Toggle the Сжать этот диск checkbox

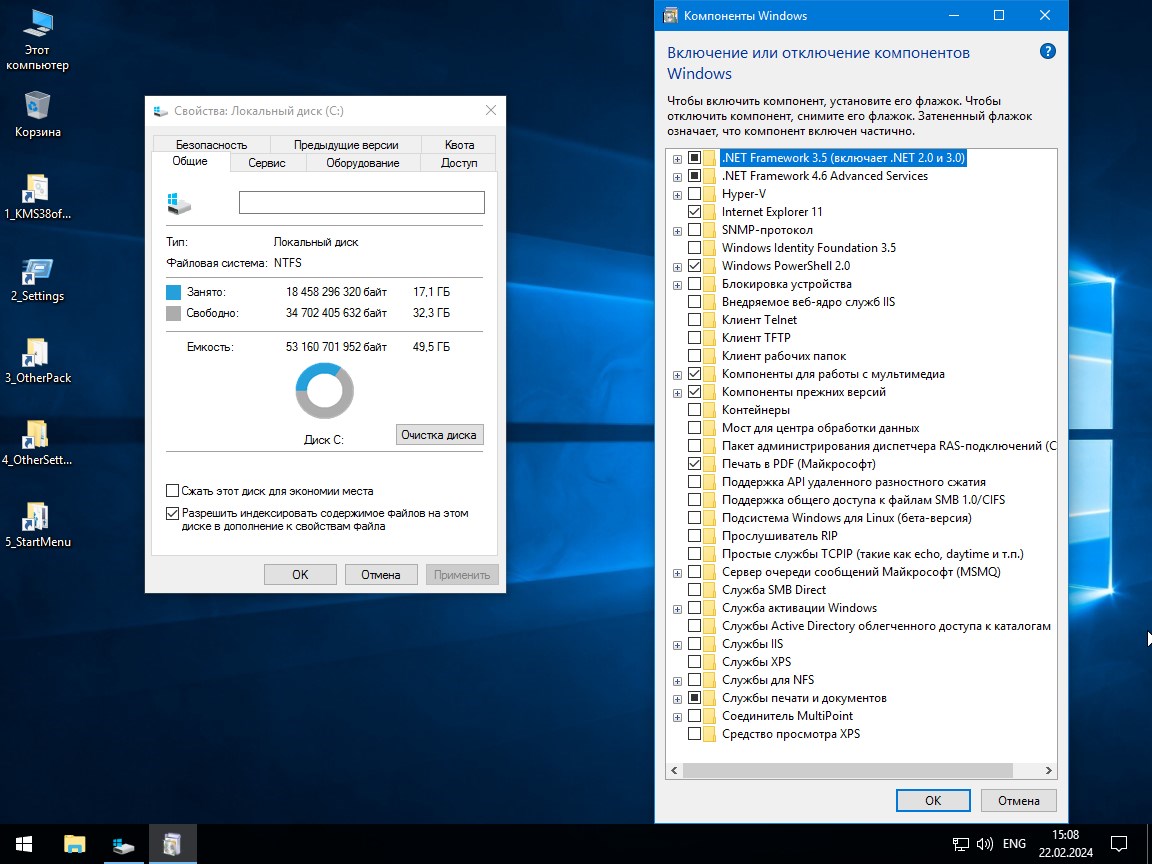click(173, 491)
